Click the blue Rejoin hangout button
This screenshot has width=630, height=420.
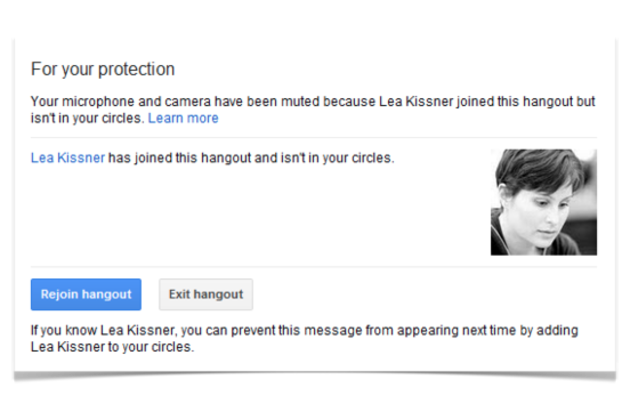pos(86,294)
